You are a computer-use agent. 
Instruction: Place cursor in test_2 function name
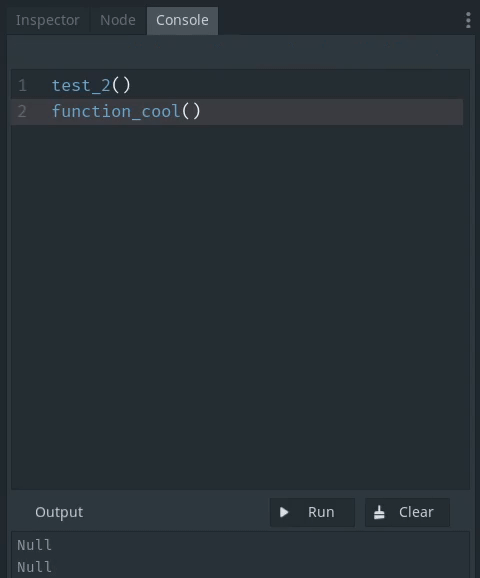pyautogui.click(x=81, y=86)
